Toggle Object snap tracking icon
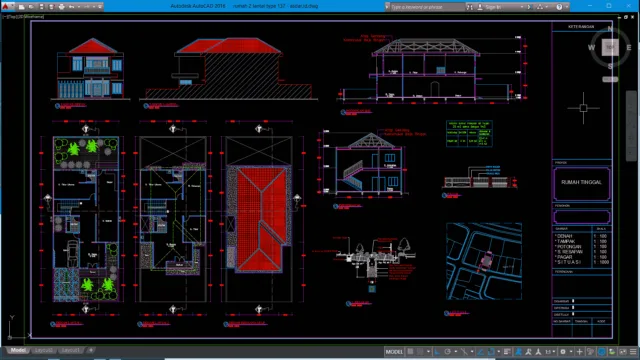 pos(480,351)
